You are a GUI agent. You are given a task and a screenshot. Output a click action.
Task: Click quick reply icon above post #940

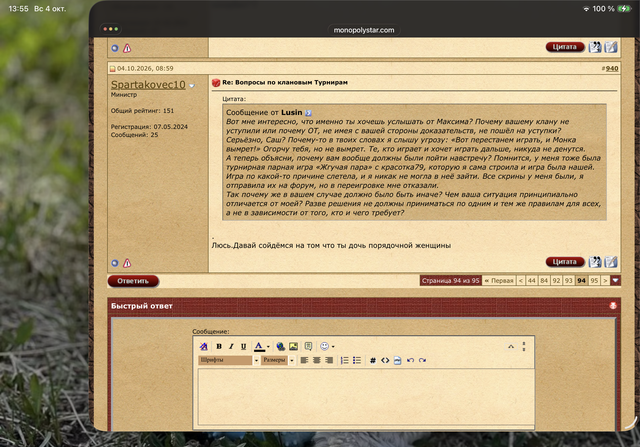[611, 47]
